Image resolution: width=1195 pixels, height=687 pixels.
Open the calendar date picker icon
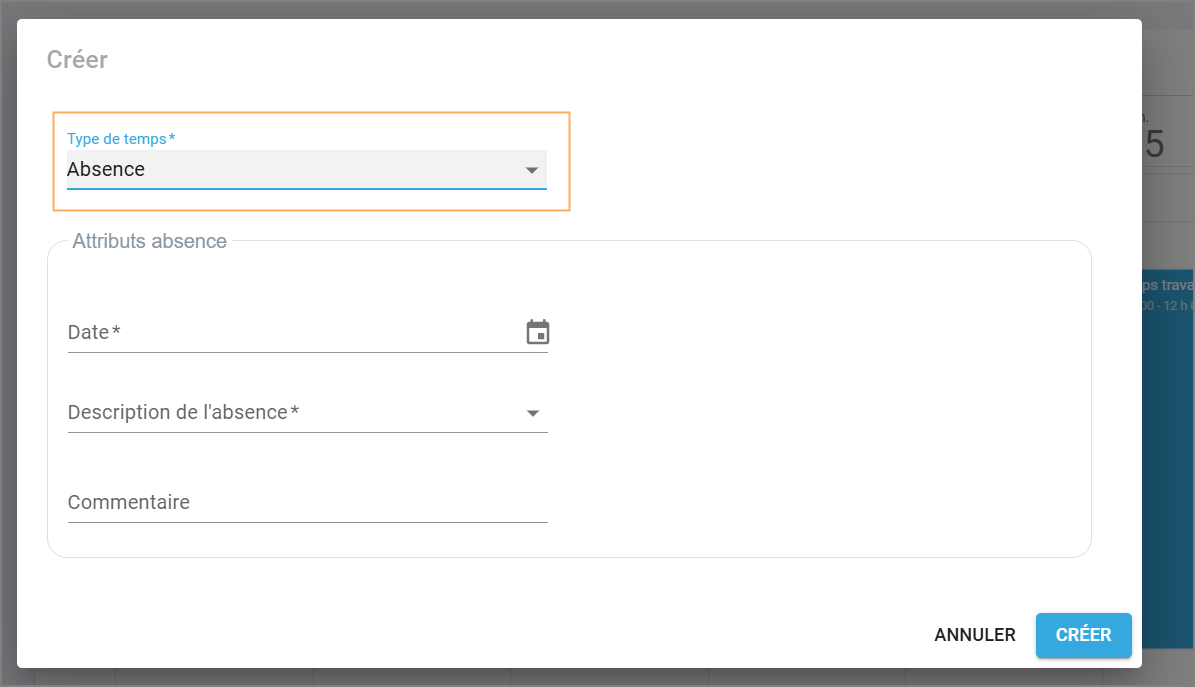coord(538,332)
